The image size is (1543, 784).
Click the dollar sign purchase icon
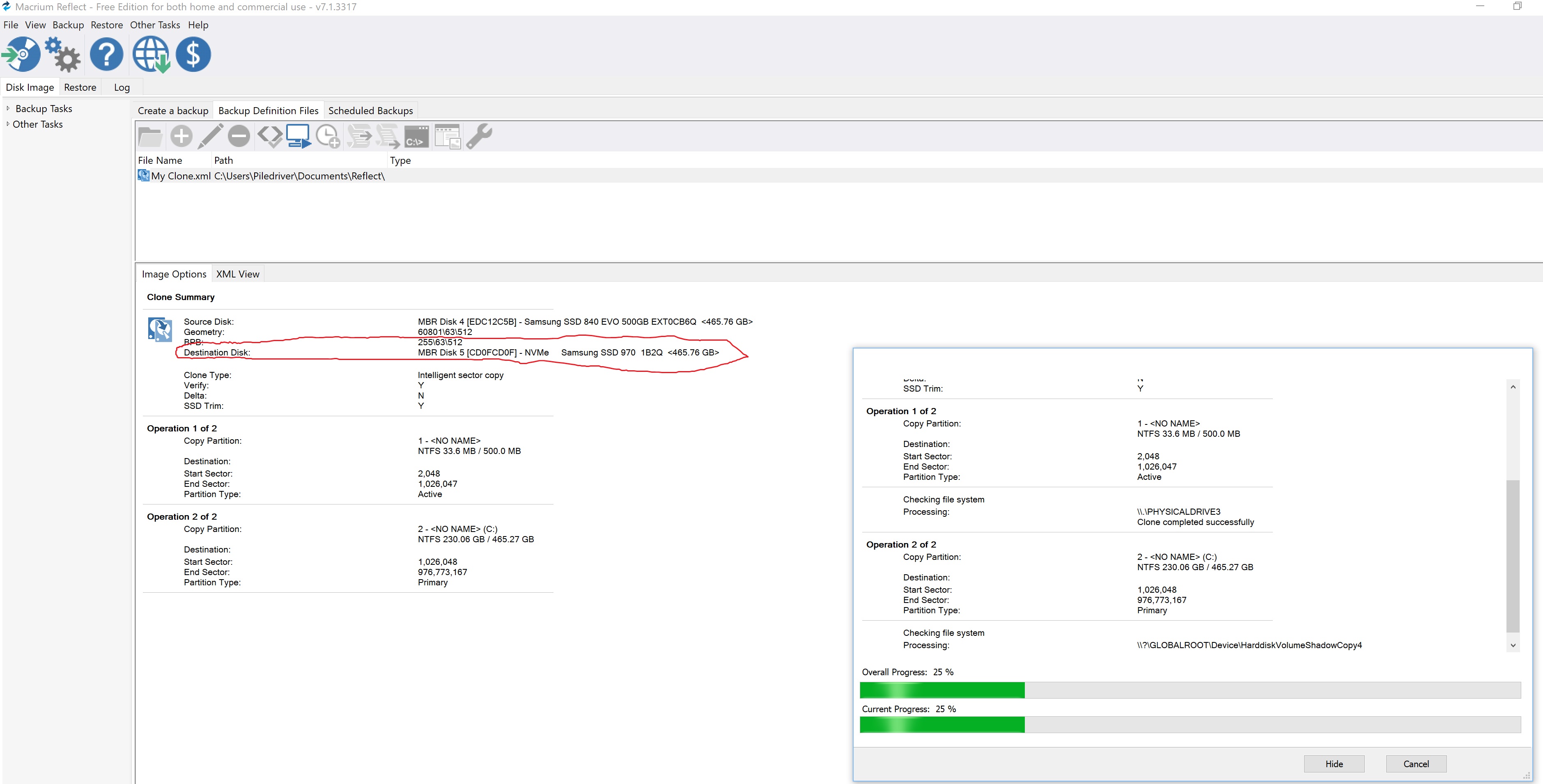point(193,55)
